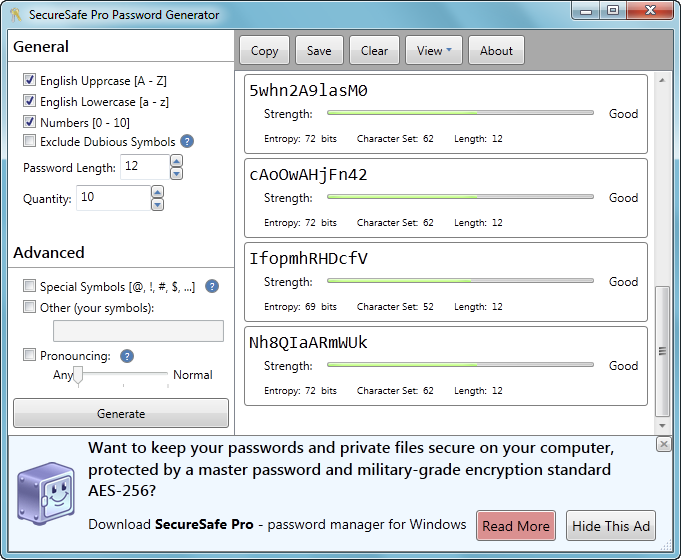
Task: Click the Save toolbar button
Action: (x=319, y=50)
